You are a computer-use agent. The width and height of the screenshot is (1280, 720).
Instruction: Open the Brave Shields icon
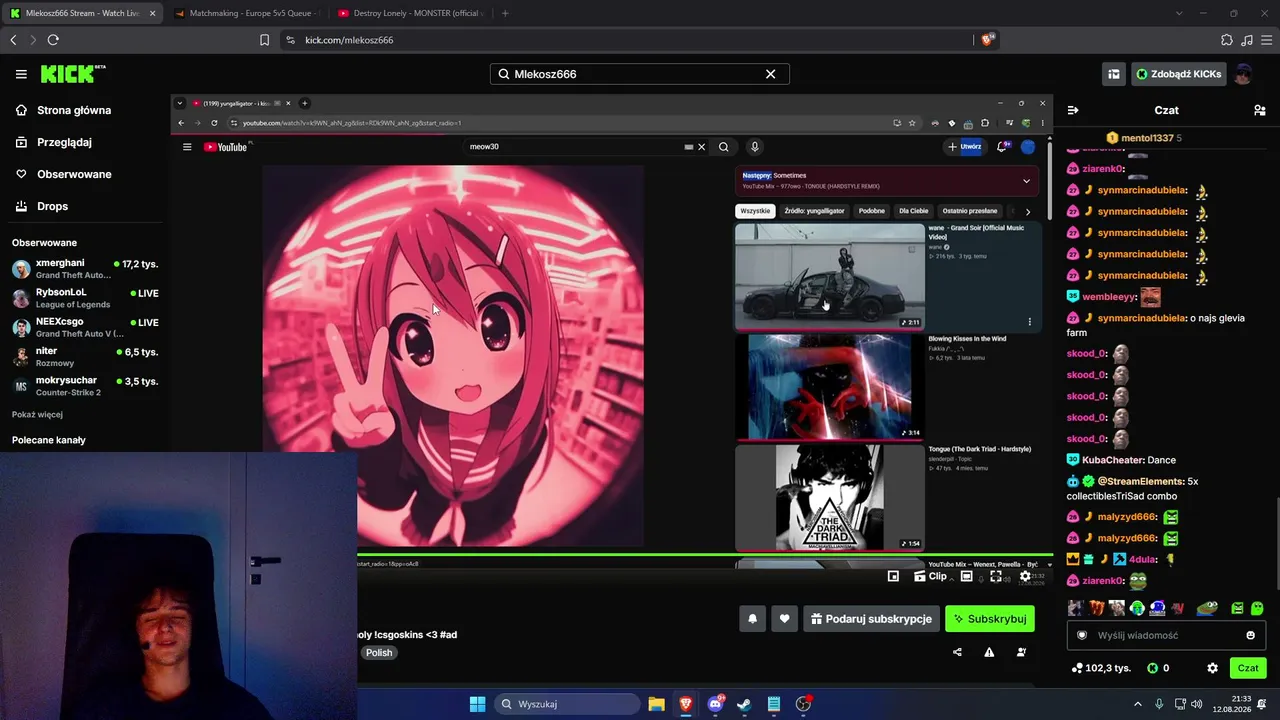coord(988,40)
